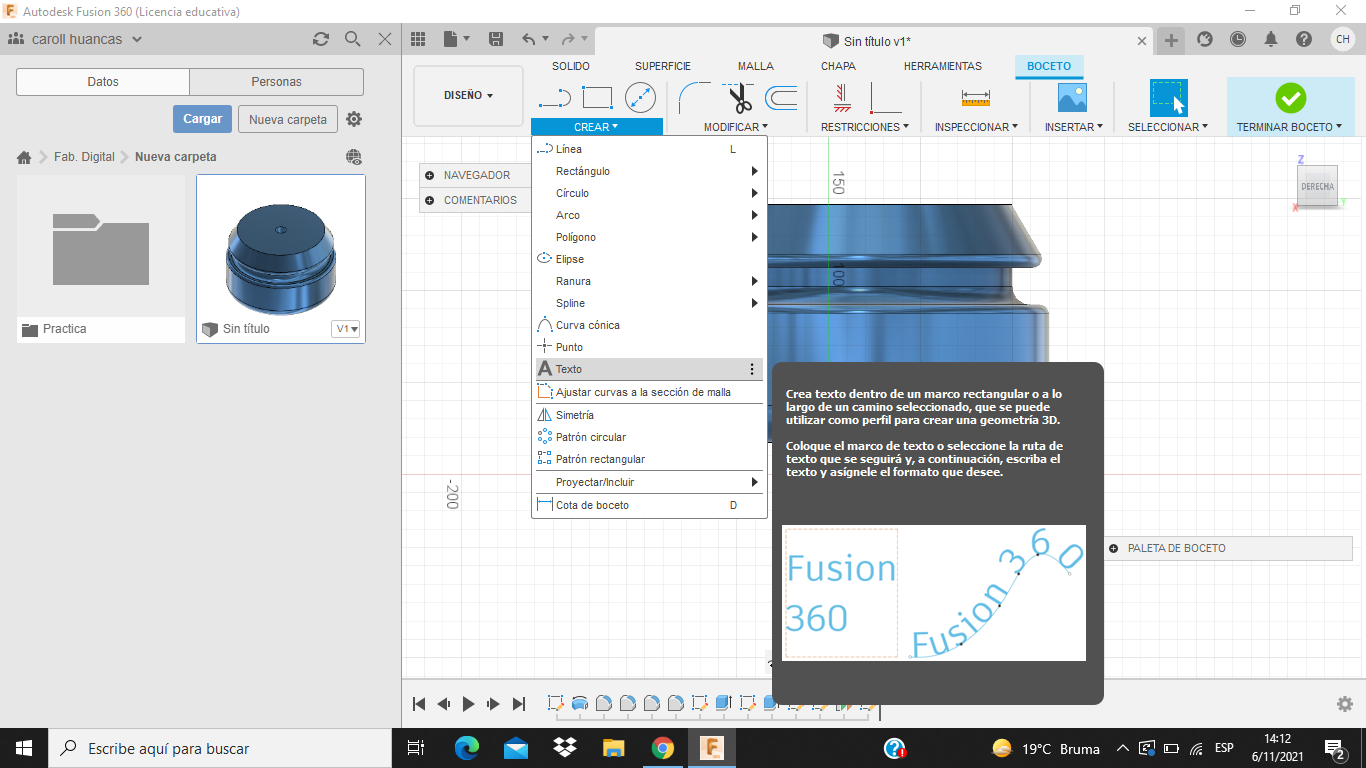Screen dimensions: 1366x768
Task: Open the three-dot options on Texto
Action: point(752,369)
